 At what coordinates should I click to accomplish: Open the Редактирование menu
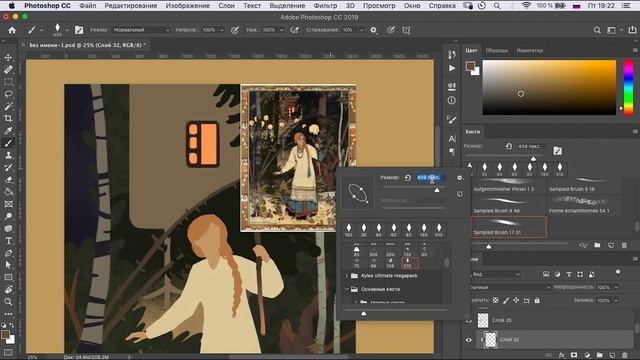[x=131, y=6]
